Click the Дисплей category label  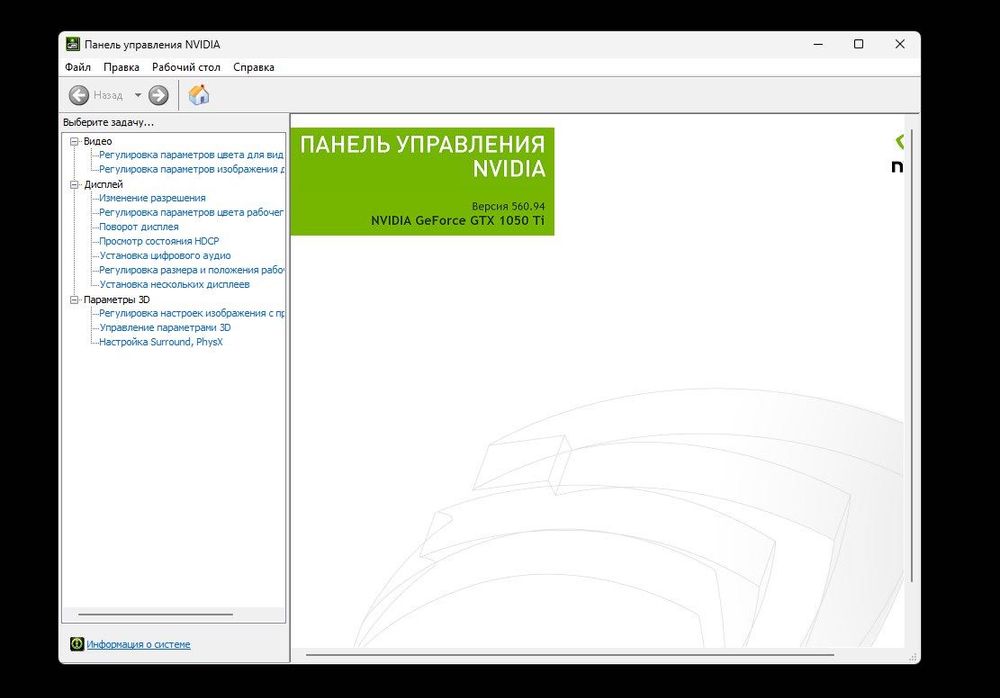pyautogui.click(x=103, y=184)
